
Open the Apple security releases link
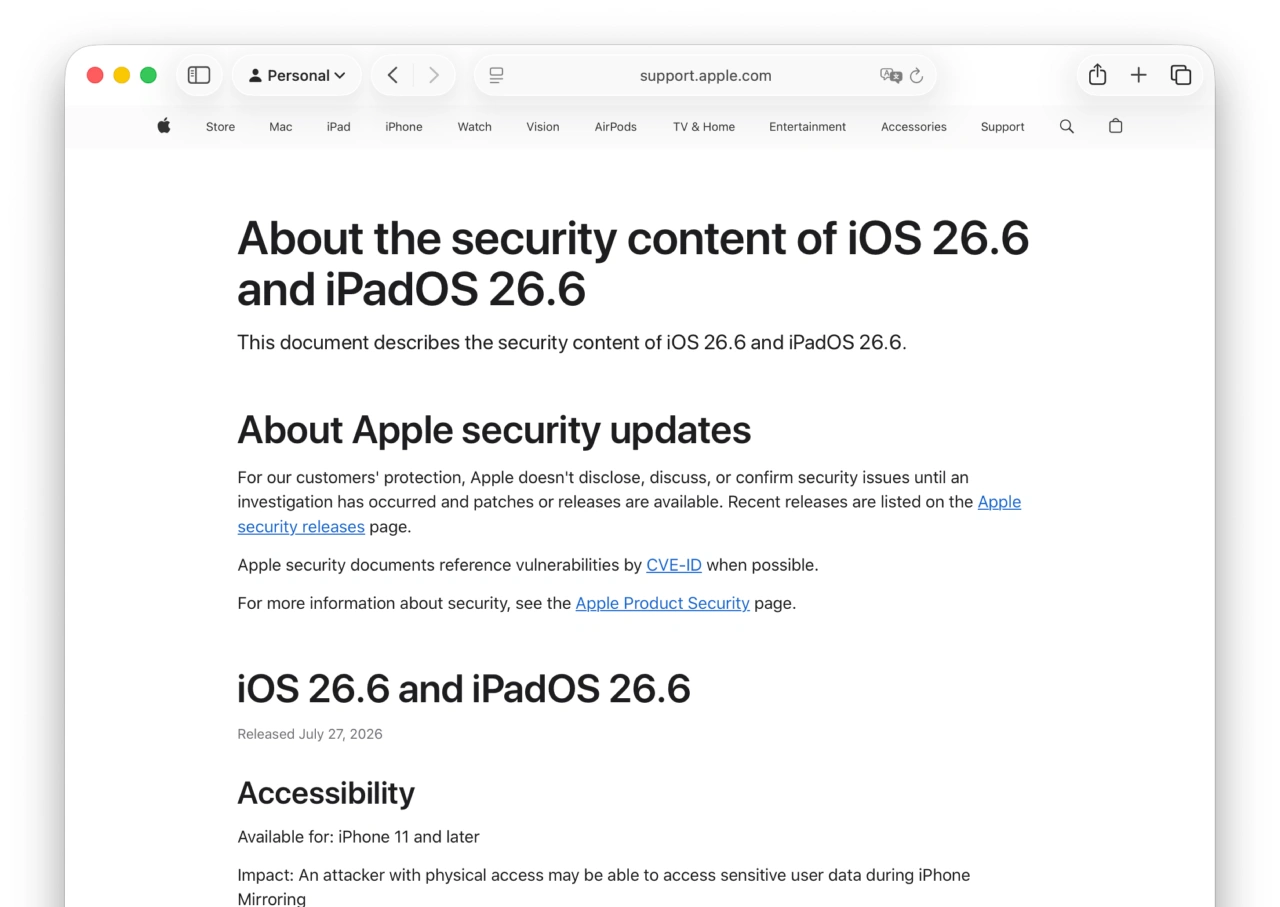pyautogui.click(x=629, y=514)
